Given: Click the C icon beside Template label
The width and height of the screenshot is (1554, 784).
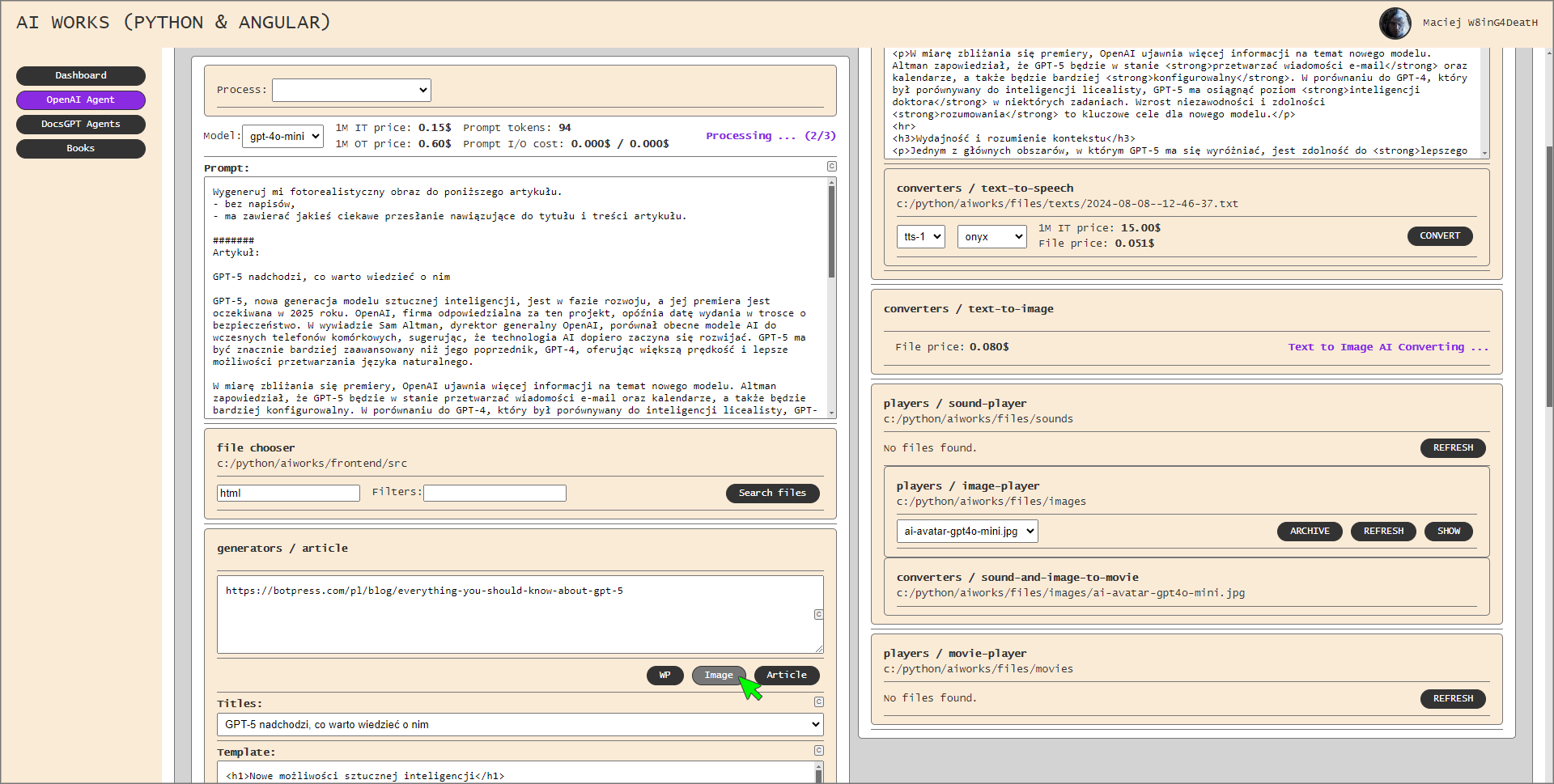Looking at the screenshot, I should point(818,751).
